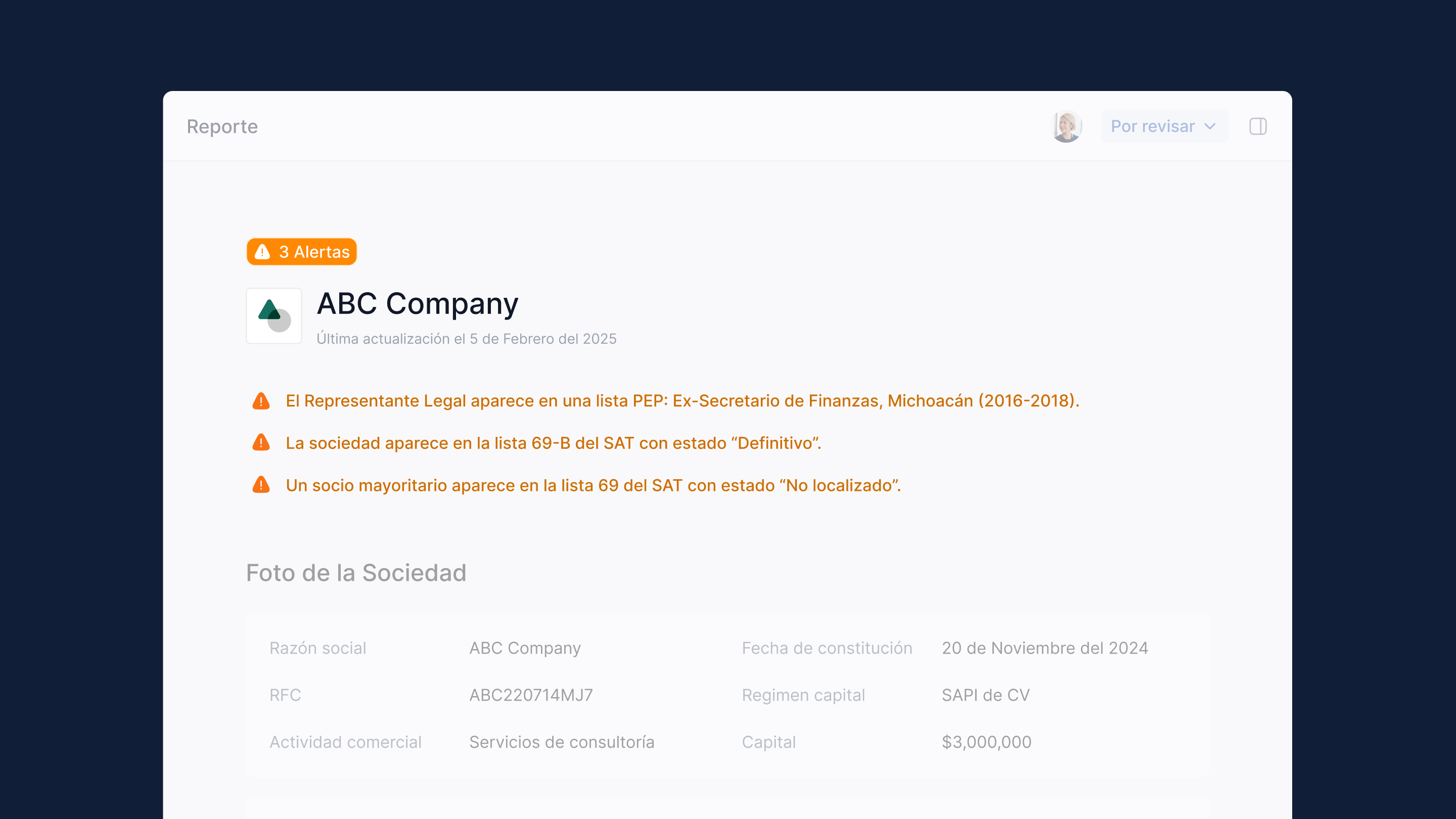This screenshot has height=819, width=1456.
Task: Click the Regimen capital label
Action: (x=803, y=695)
